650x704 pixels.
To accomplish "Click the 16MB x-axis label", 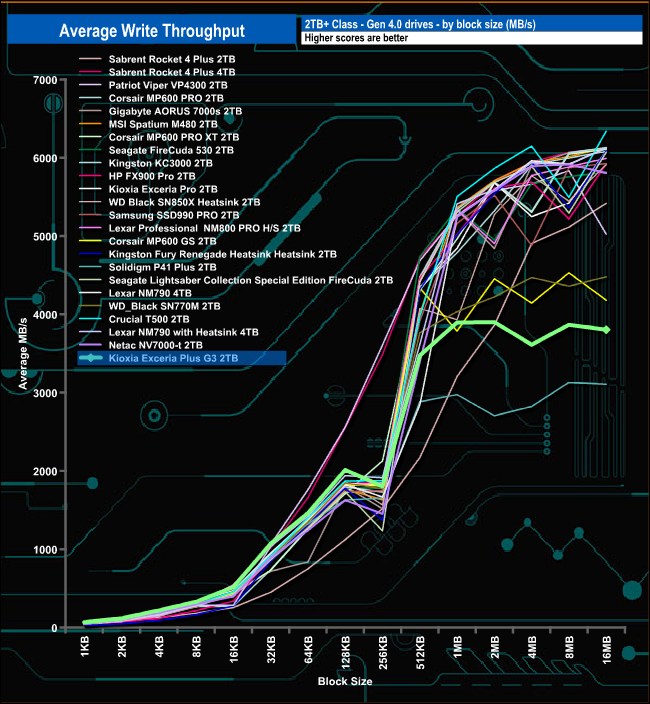I will [x=606, y=650].
